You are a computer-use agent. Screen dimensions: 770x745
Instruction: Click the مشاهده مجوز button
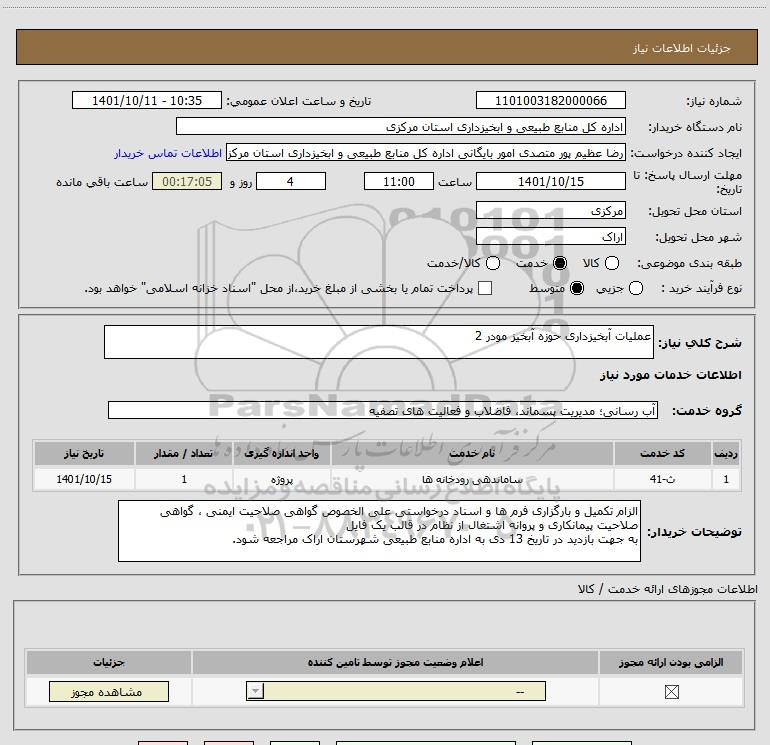[109, 691]
